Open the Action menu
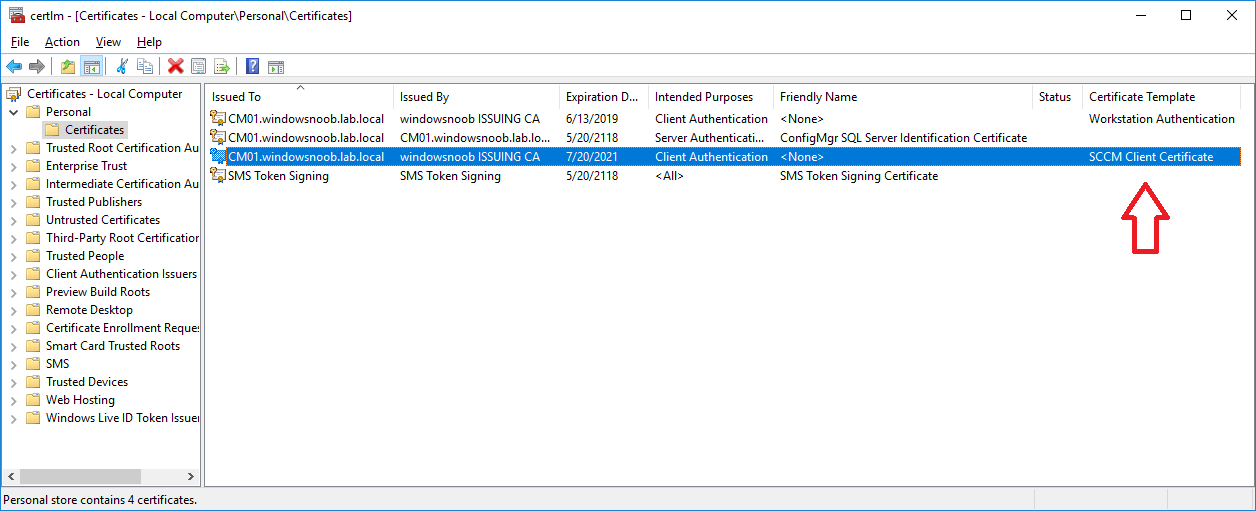Image resolution: width=1256 pixels, height=511 pixels. [x=62, y=42]
